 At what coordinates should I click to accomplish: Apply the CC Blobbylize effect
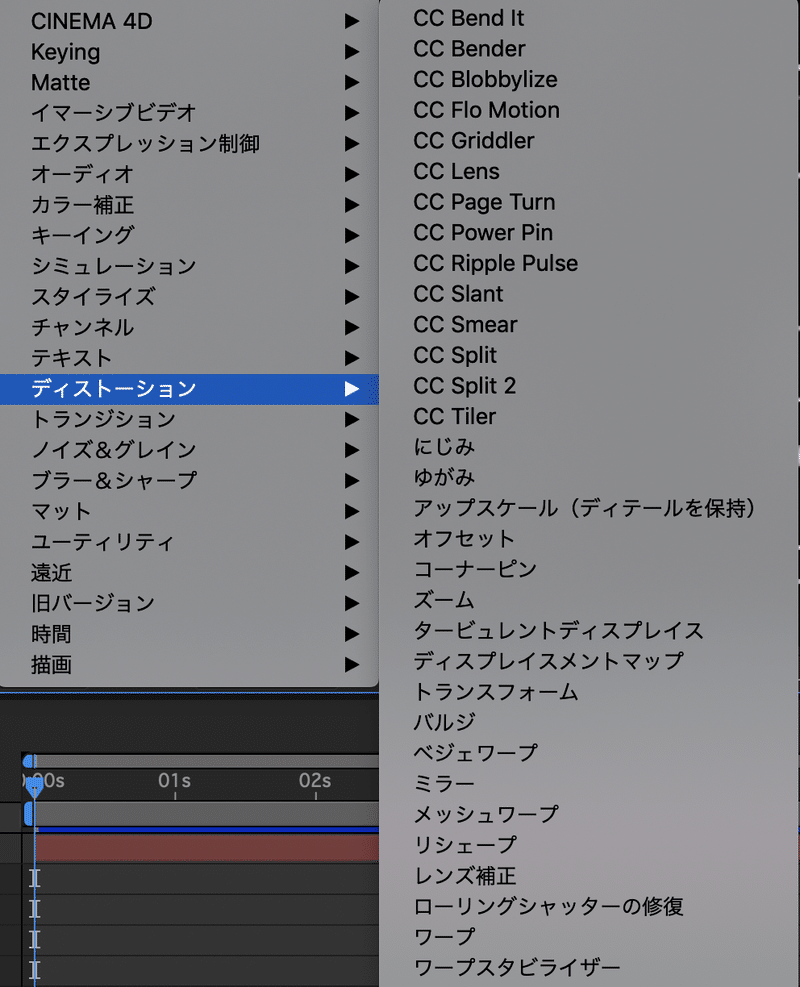589,79
